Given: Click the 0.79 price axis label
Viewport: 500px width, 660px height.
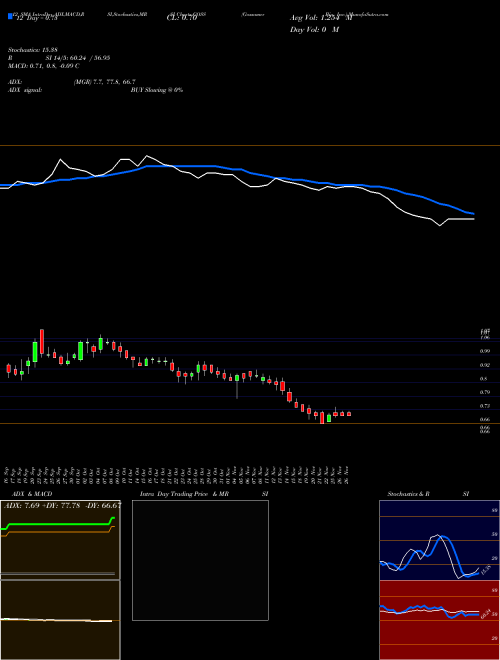Looking at the screenshot, I should pos(485,392).
